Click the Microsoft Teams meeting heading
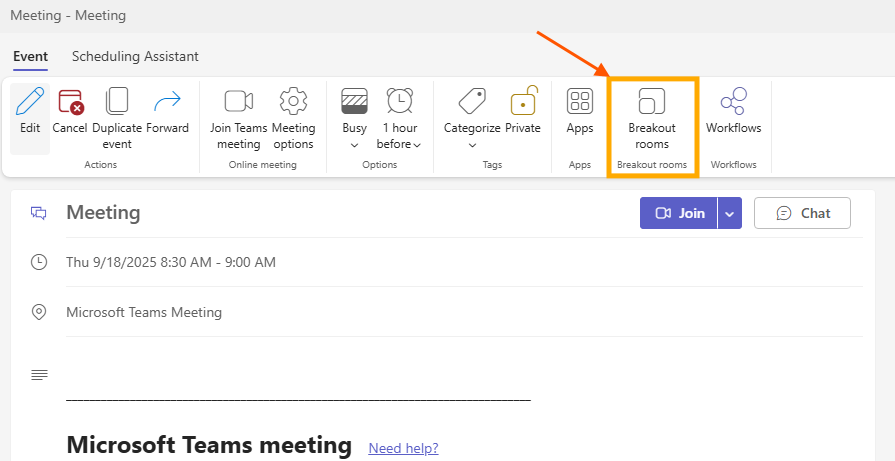Screen dimensions: 895x461 [209, 445]
